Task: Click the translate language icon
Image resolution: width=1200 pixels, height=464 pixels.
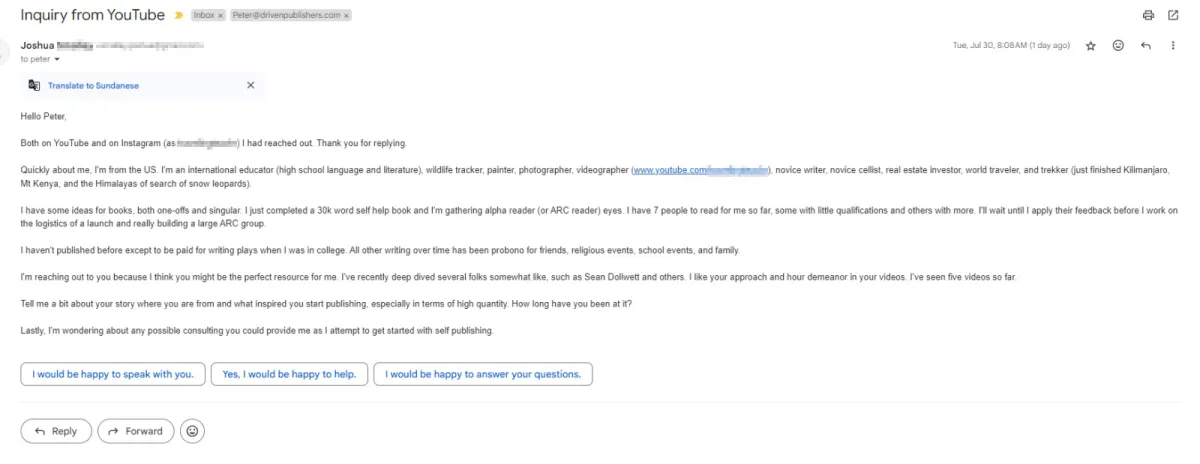Action: click(x=34, y=86)
